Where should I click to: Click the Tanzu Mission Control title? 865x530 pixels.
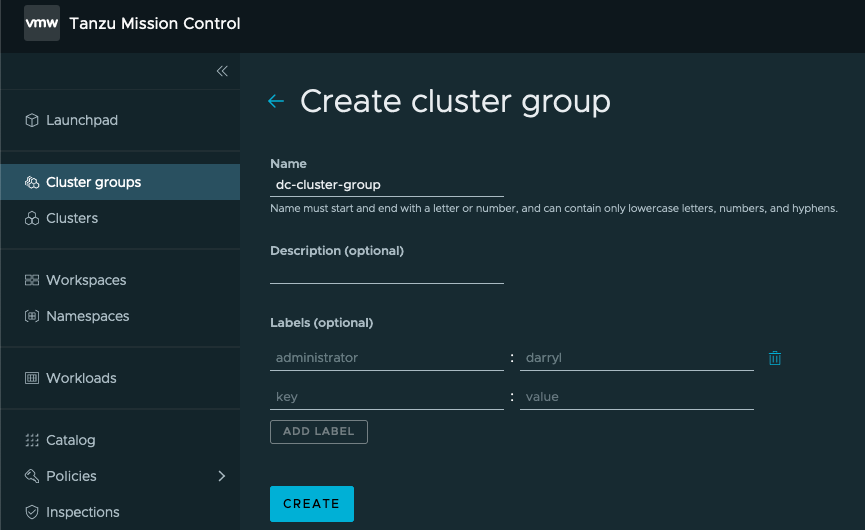(154, 24)
